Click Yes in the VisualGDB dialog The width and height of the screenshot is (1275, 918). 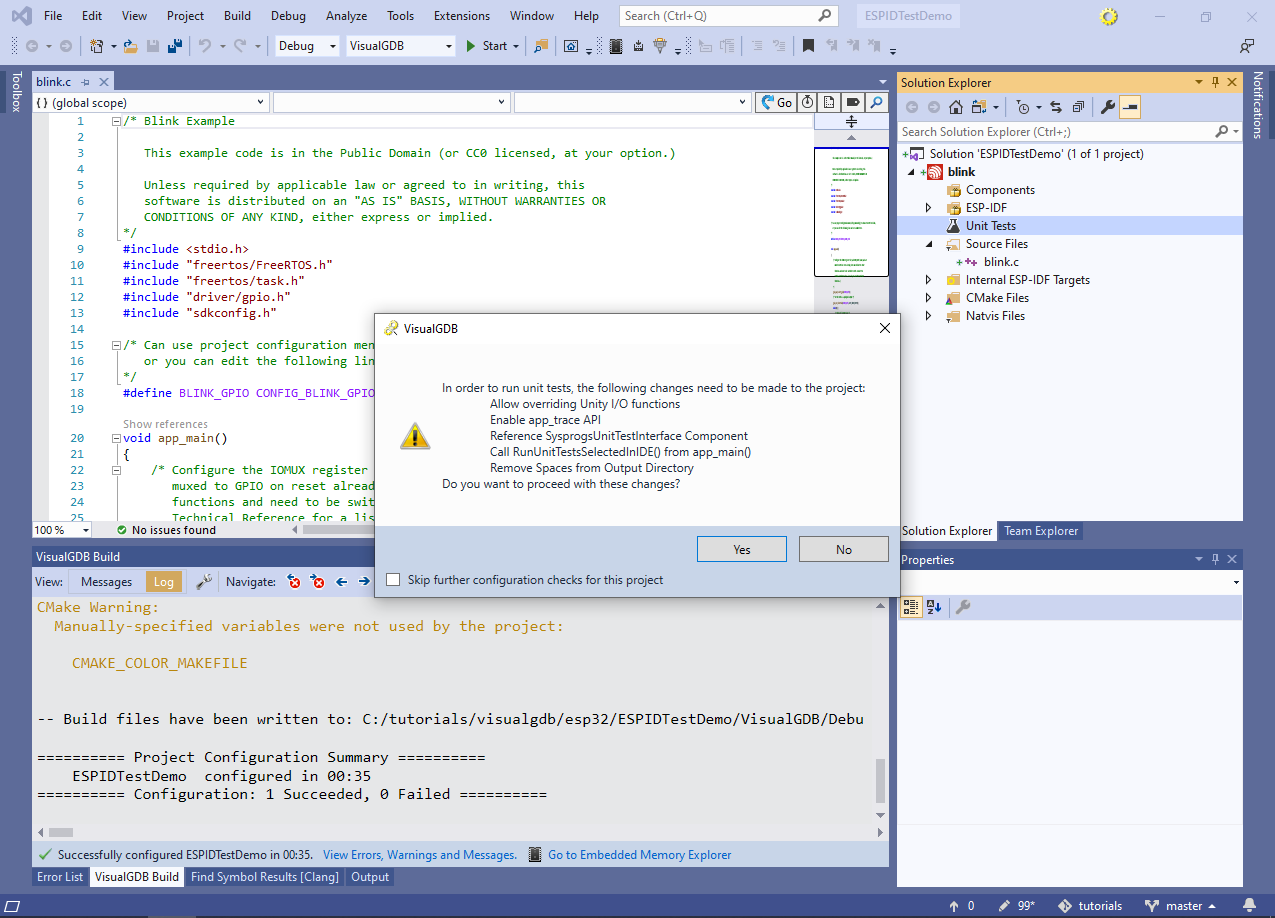(x=741, y=549)
